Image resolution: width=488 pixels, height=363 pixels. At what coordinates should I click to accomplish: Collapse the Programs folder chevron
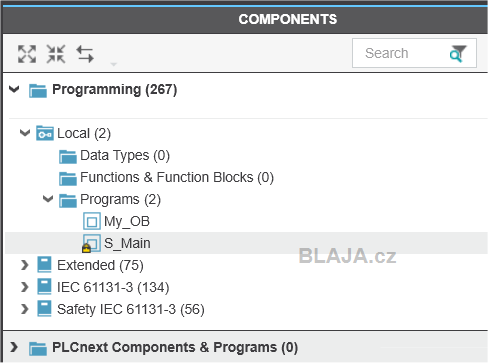[48, 199]
